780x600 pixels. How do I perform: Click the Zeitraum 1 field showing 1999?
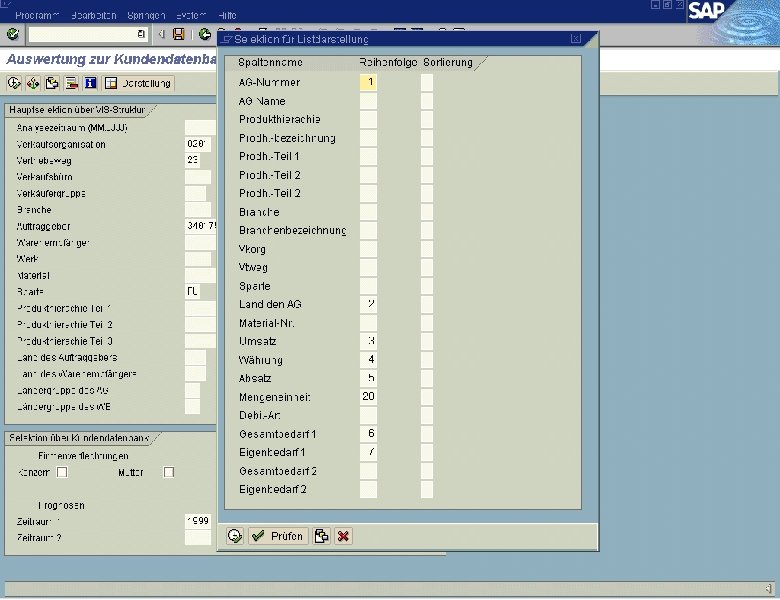coord(197,521)
